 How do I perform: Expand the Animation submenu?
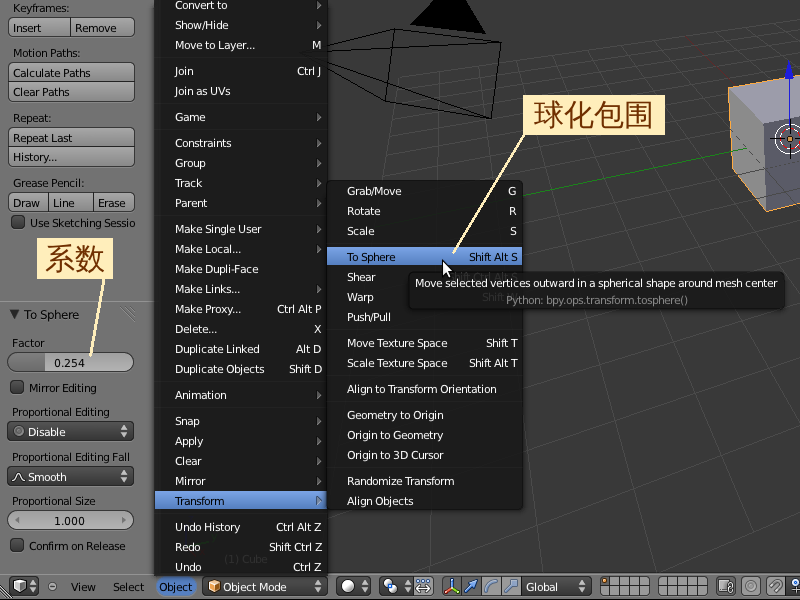coord(240,395)
